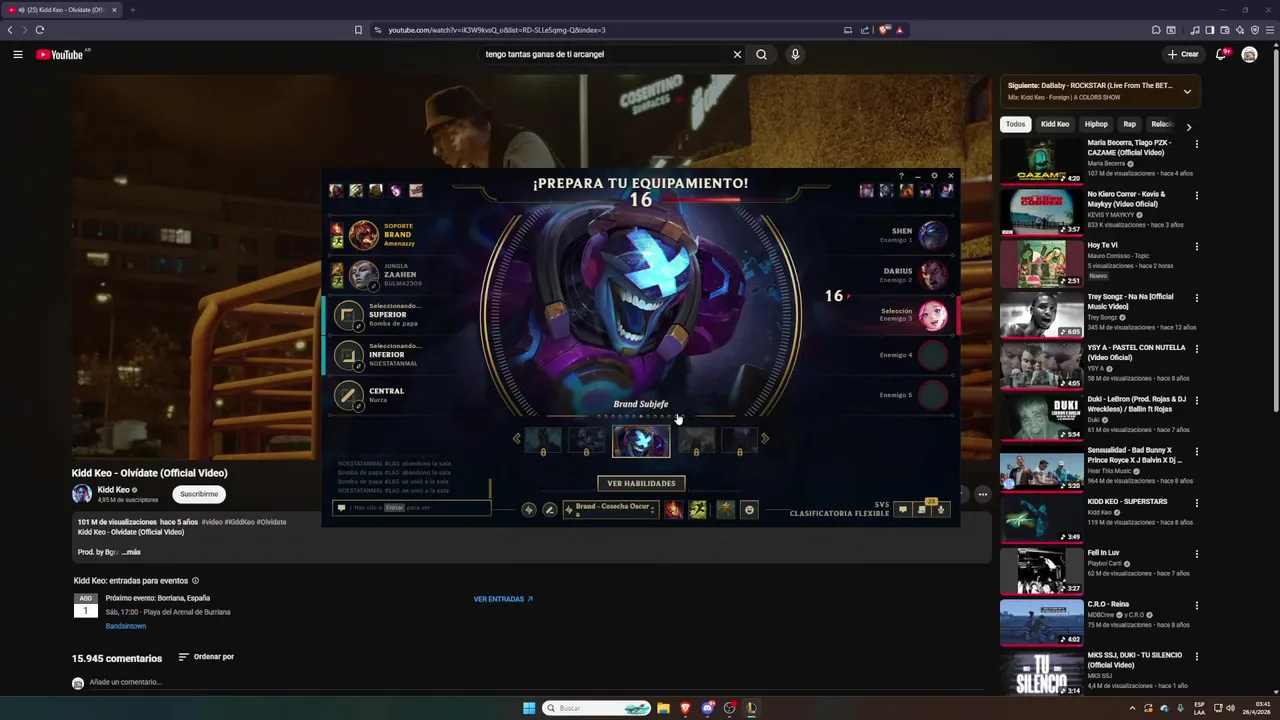1280x720 pixels.
Task: Open Brand - Cosecha Oscura rune dropdown
Action: tap(610, 510)
